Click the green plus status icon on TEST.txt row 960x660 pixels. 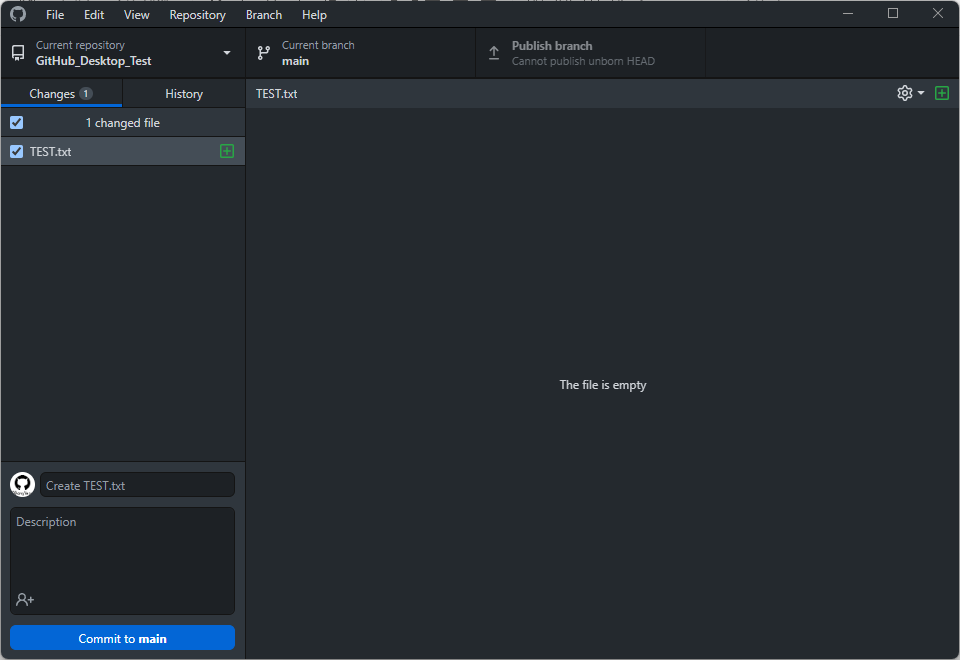pos(227,151)
